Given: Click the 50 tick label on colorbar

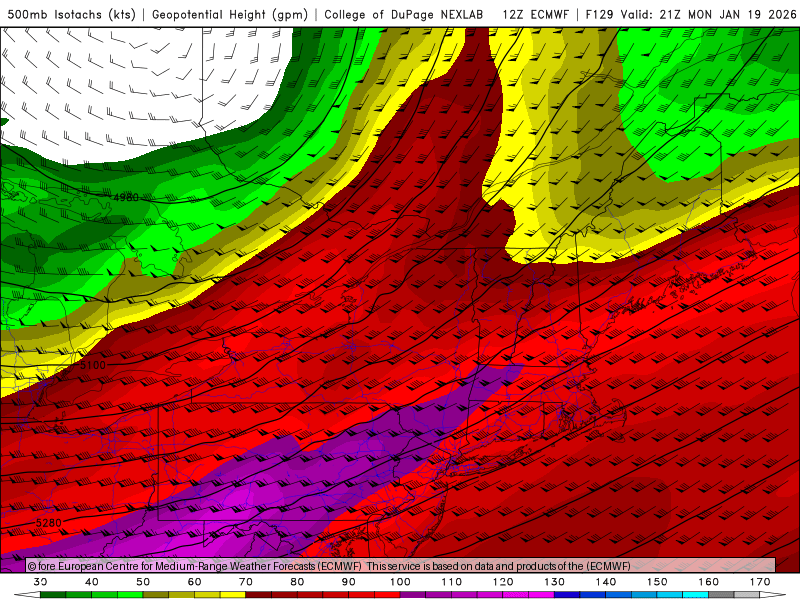Looking at the screenshot, I should point(143,582).
